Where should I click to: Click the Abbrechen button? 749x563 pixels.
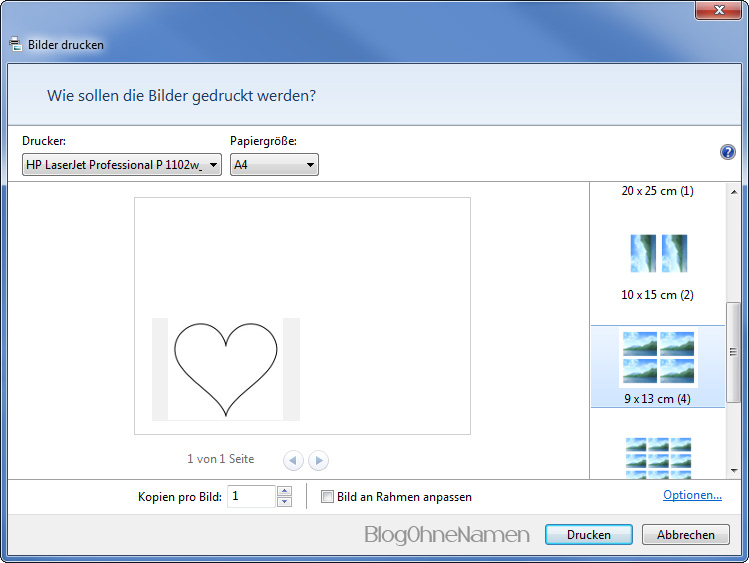[x=685, y=535]
